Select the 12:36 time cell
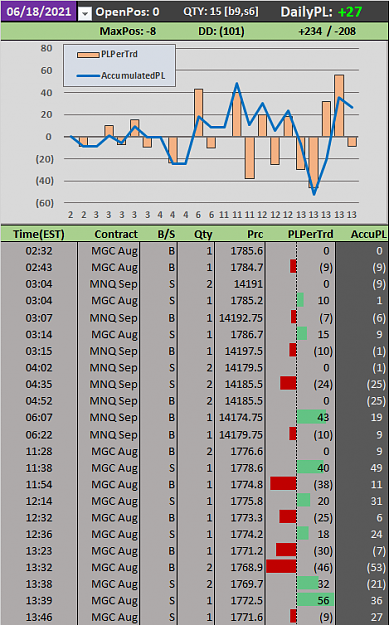The image size is (389, 625). tap(39, 534)
